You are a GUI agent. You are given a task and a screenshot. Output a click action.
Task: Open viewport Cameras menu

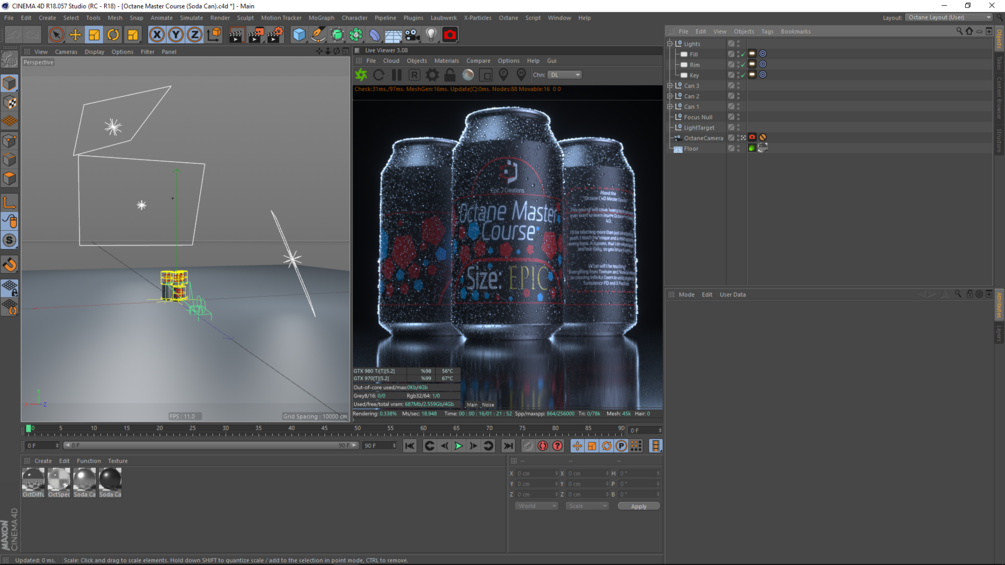point(66,52)
